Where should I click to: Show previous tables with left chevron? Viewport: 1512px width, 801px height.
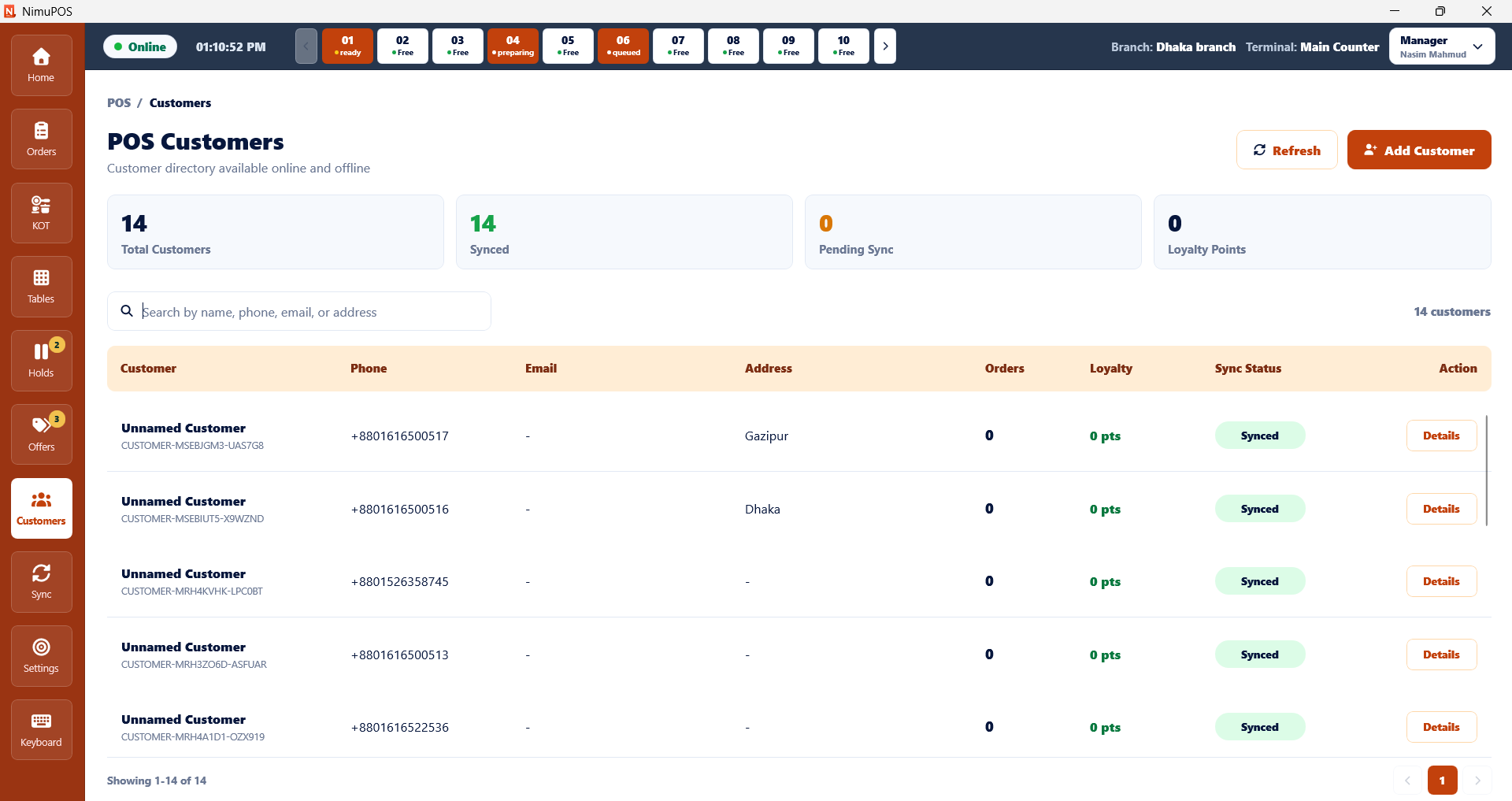click(x=306, y=46)
